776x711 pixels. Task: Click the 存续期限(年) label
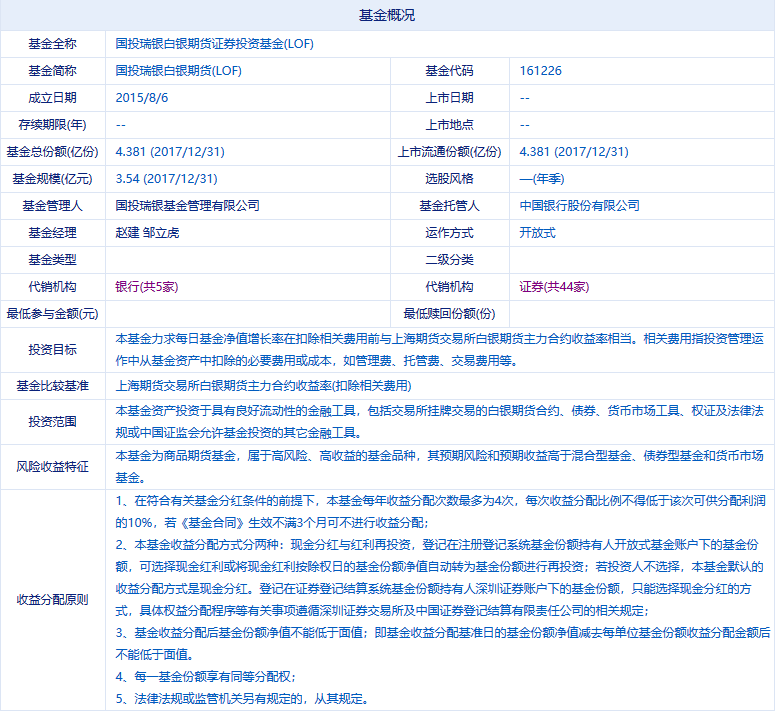click(52, 125)
